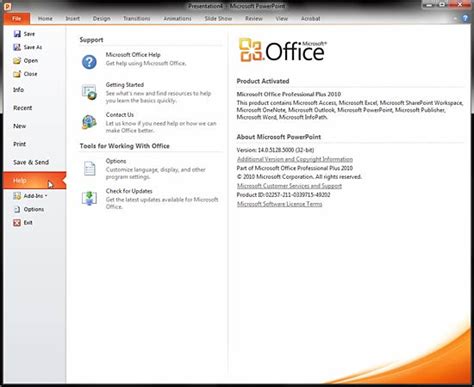Select the Slide Show ribbon tab
The height and width of the screenshot is (387, 474).
click(x=218, y=19)
